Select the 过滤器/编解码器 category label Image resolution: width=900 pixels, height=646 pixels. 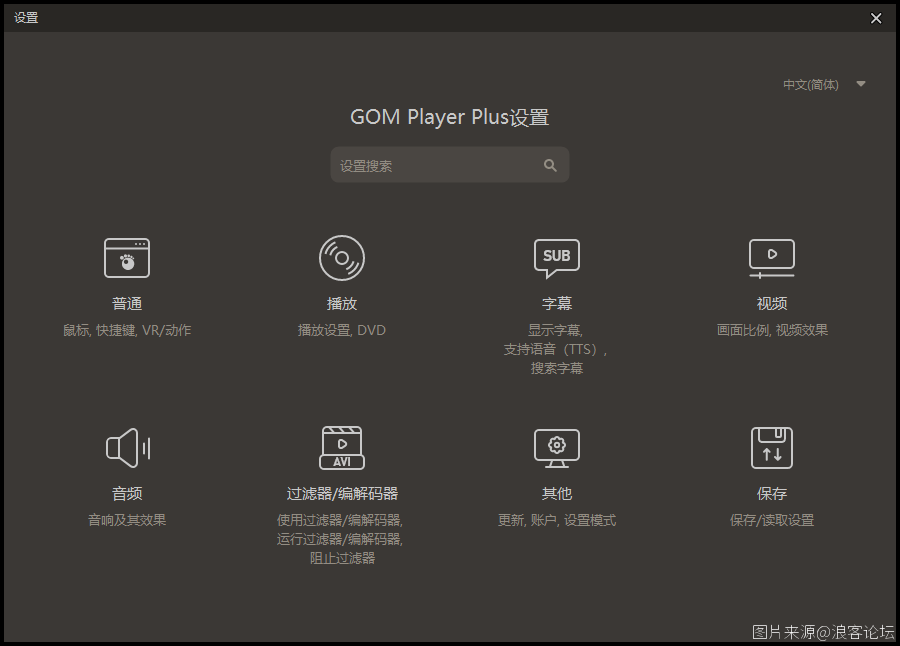coord(342,493)
